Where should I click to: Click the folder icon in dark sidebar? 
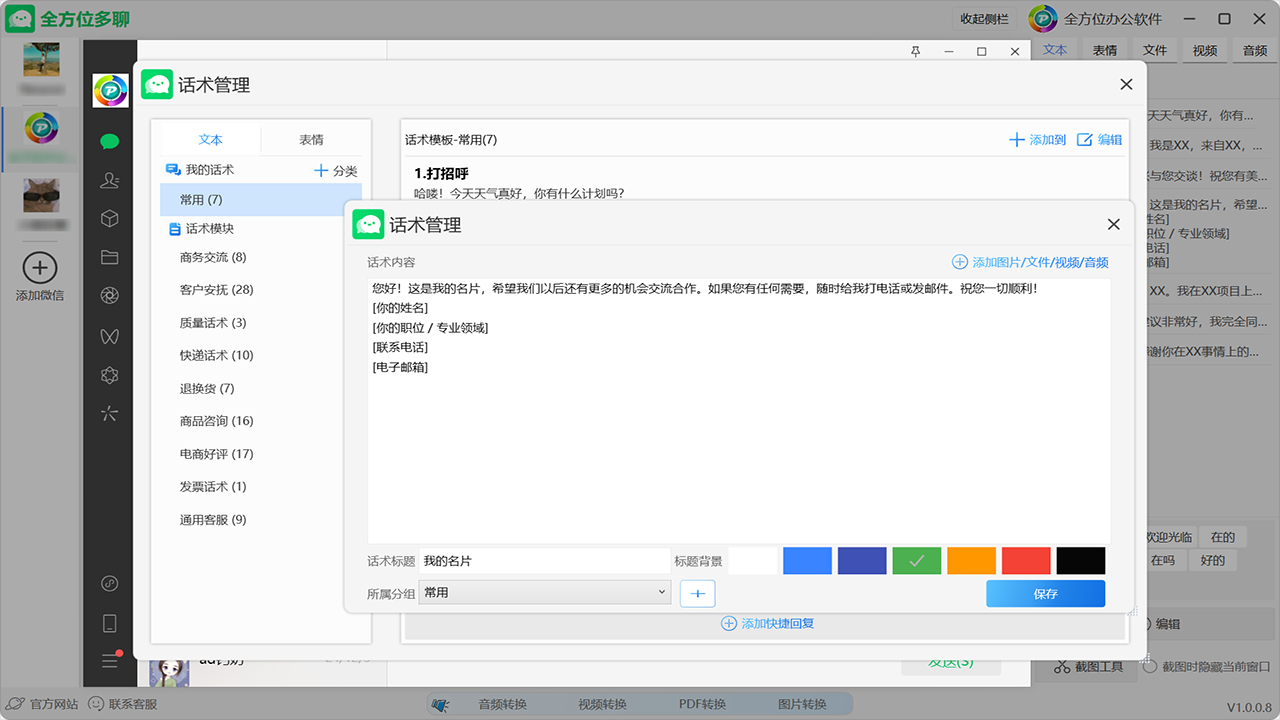point(110,257)
